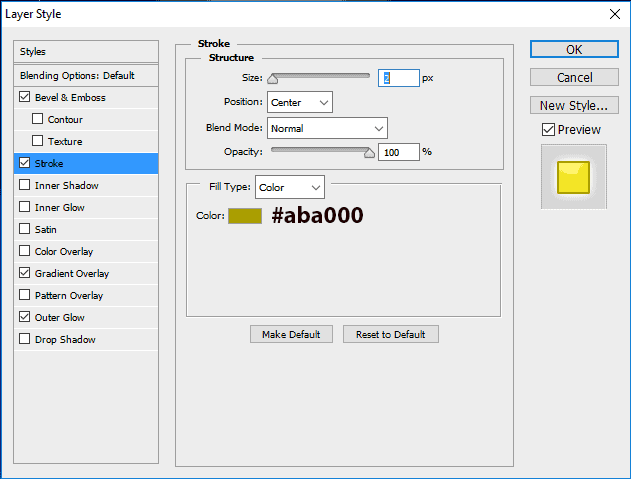This screenshot has width=631, height=479.
Task: Enable the Drop Shadow effect checkbox
Action: coord(25,340)
